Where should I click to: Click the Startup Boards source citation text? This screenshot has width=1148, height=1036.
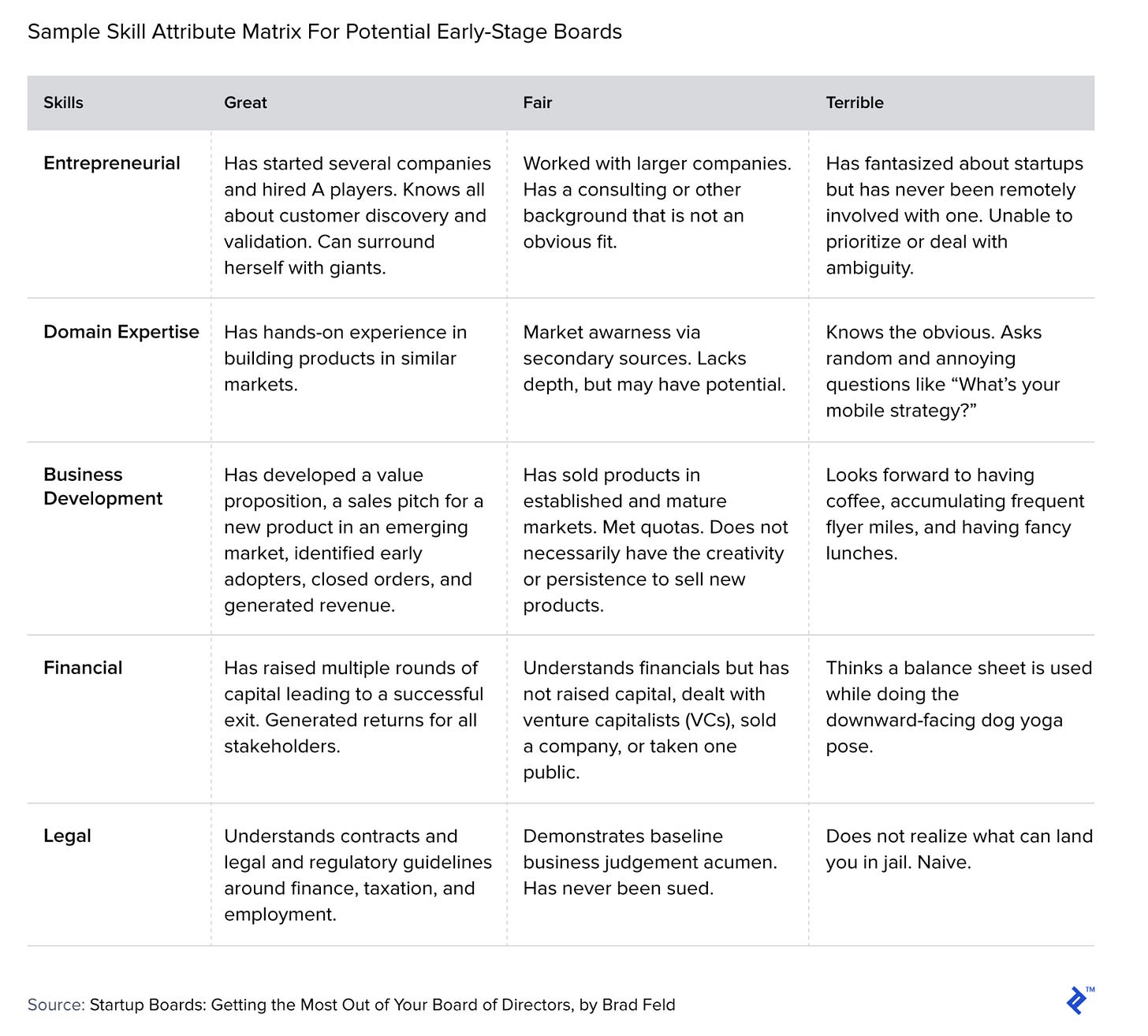(x=382, y=1005)
